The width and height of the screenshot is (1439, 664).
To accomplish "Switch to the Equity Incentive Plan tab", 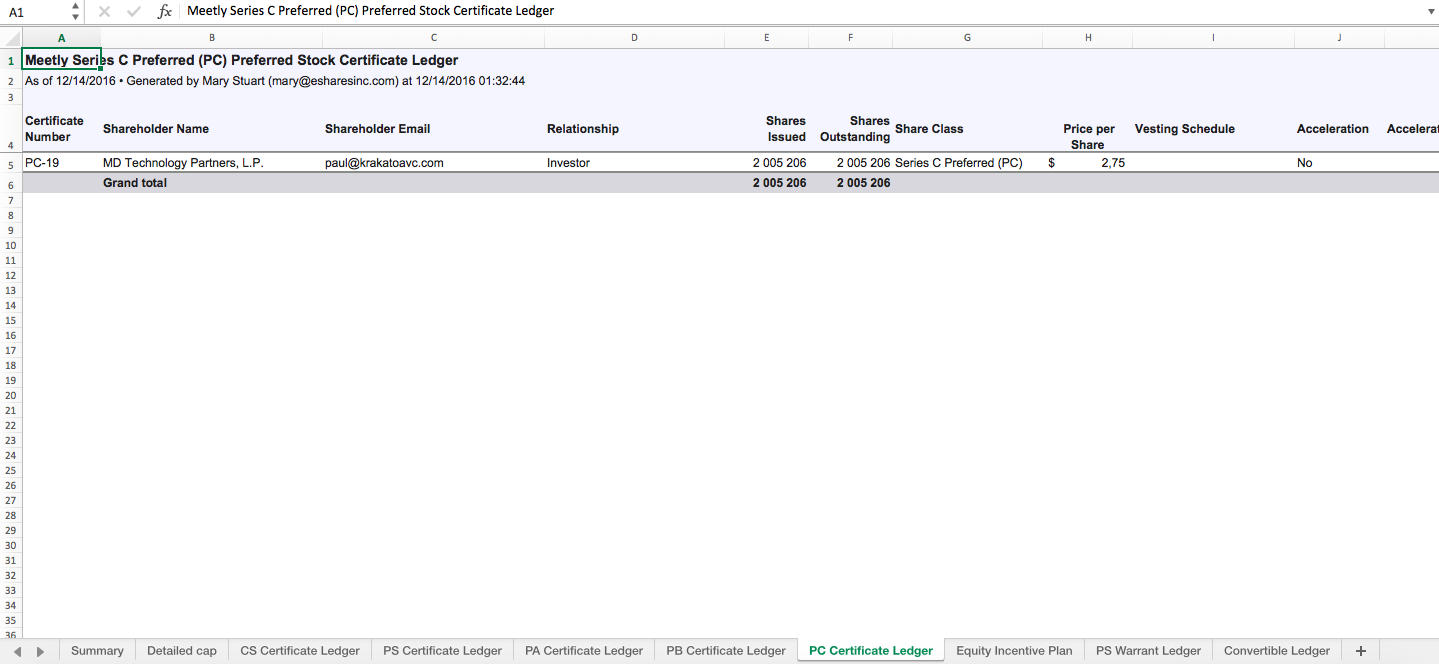I will coord(1014,651).
